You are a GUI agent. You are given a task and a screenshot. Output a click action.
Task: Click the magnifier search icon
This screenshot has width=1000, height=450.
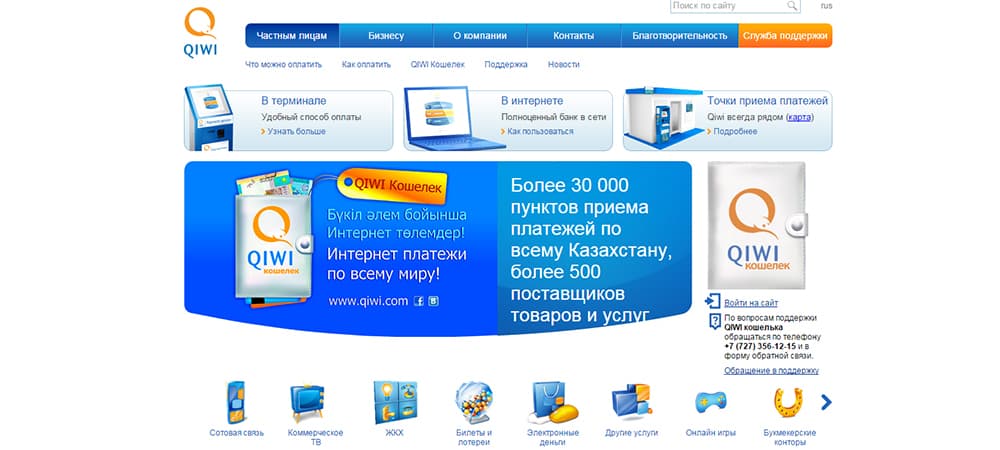click(791, 6)
